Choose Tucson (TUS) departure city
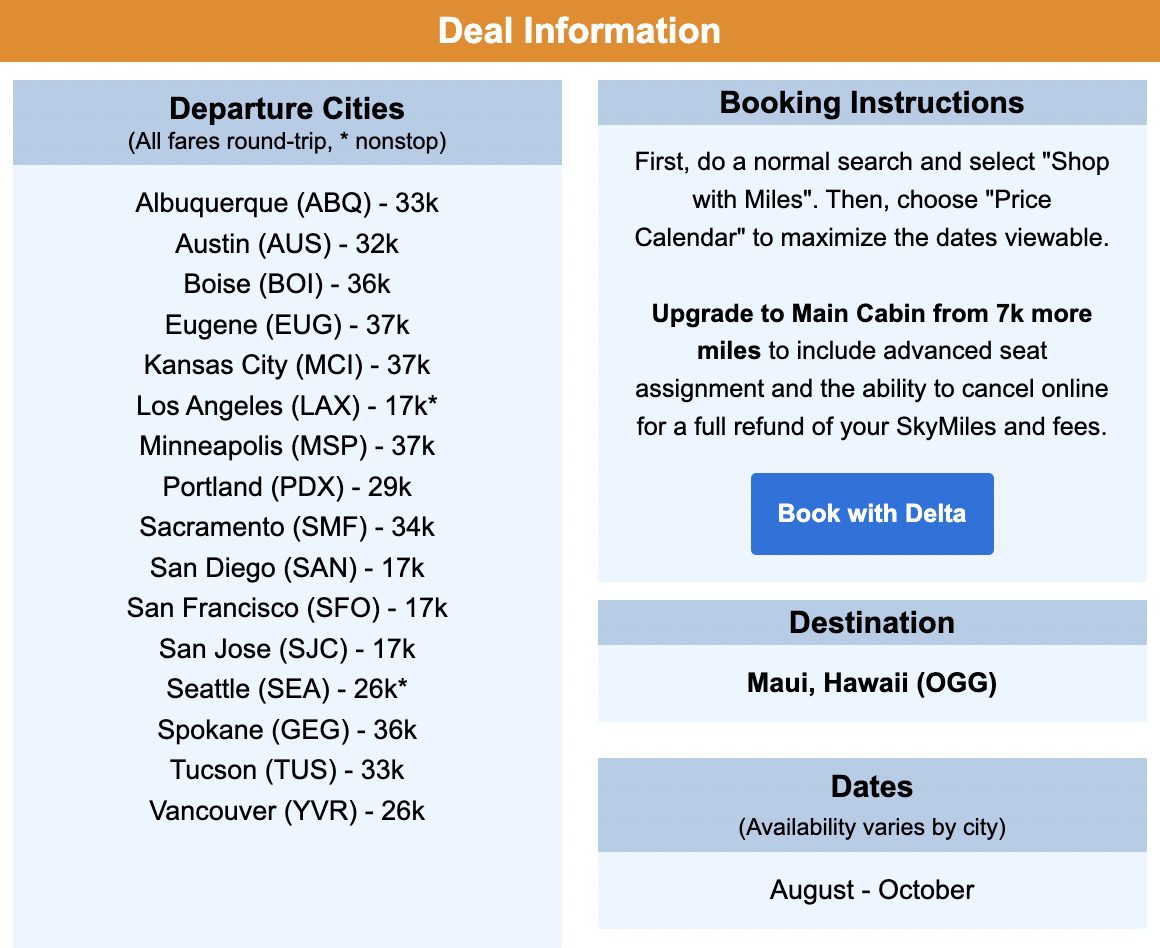 click(x=287, y=770)
